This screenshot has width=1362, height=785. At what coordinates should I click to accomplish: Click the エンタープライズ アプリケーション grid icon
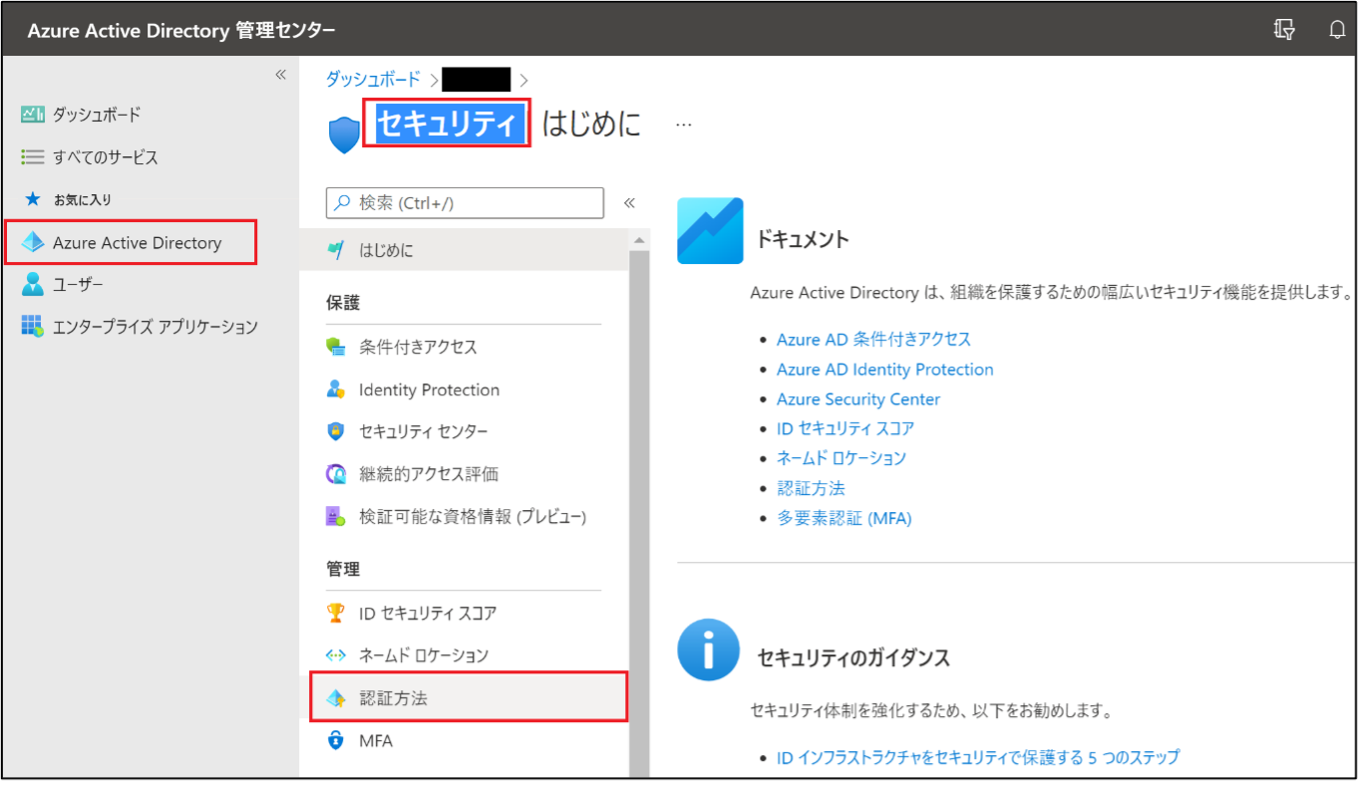coord(33,326)
